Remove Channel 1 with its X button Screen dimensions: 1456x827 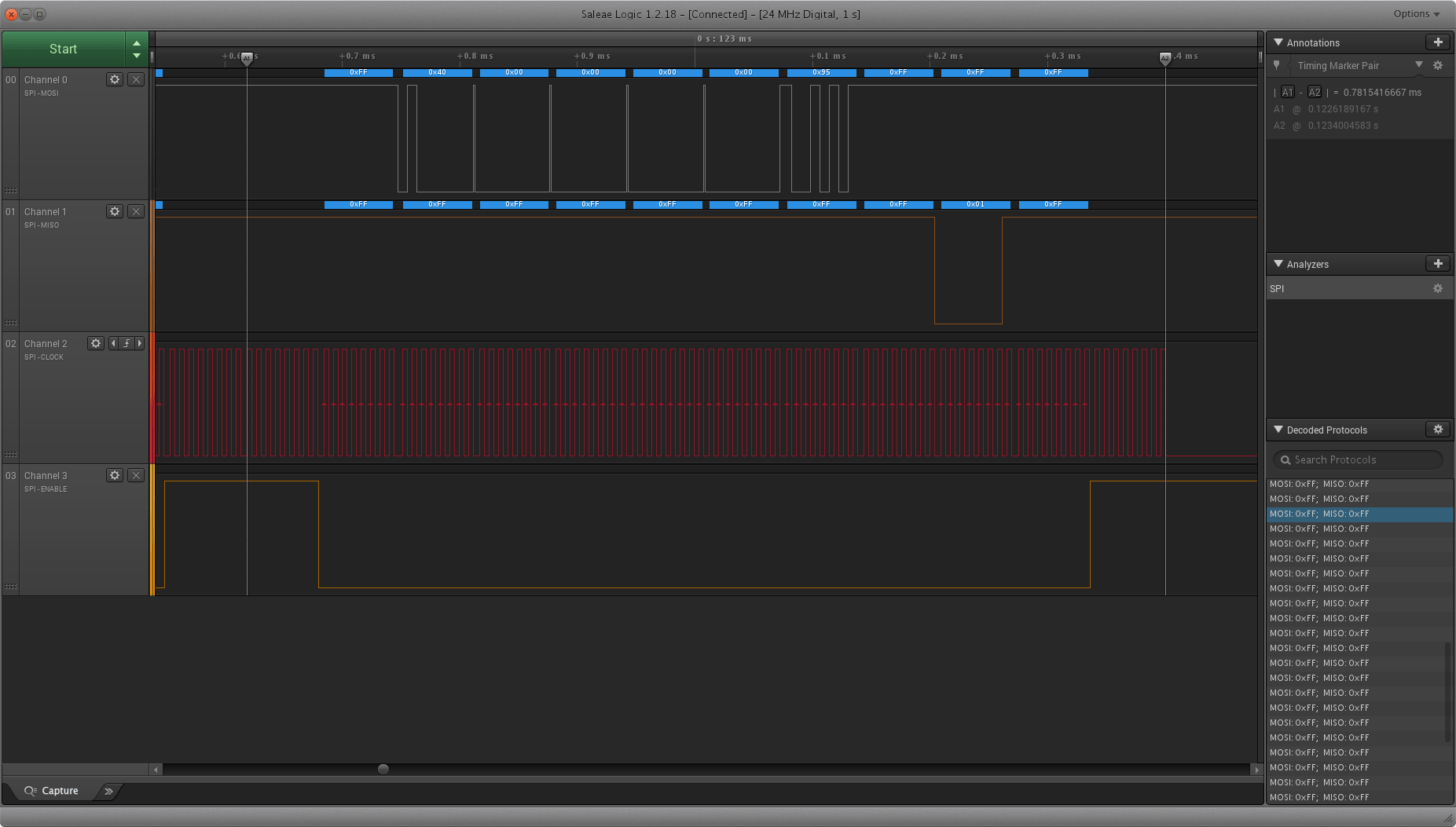coord(136,211)
